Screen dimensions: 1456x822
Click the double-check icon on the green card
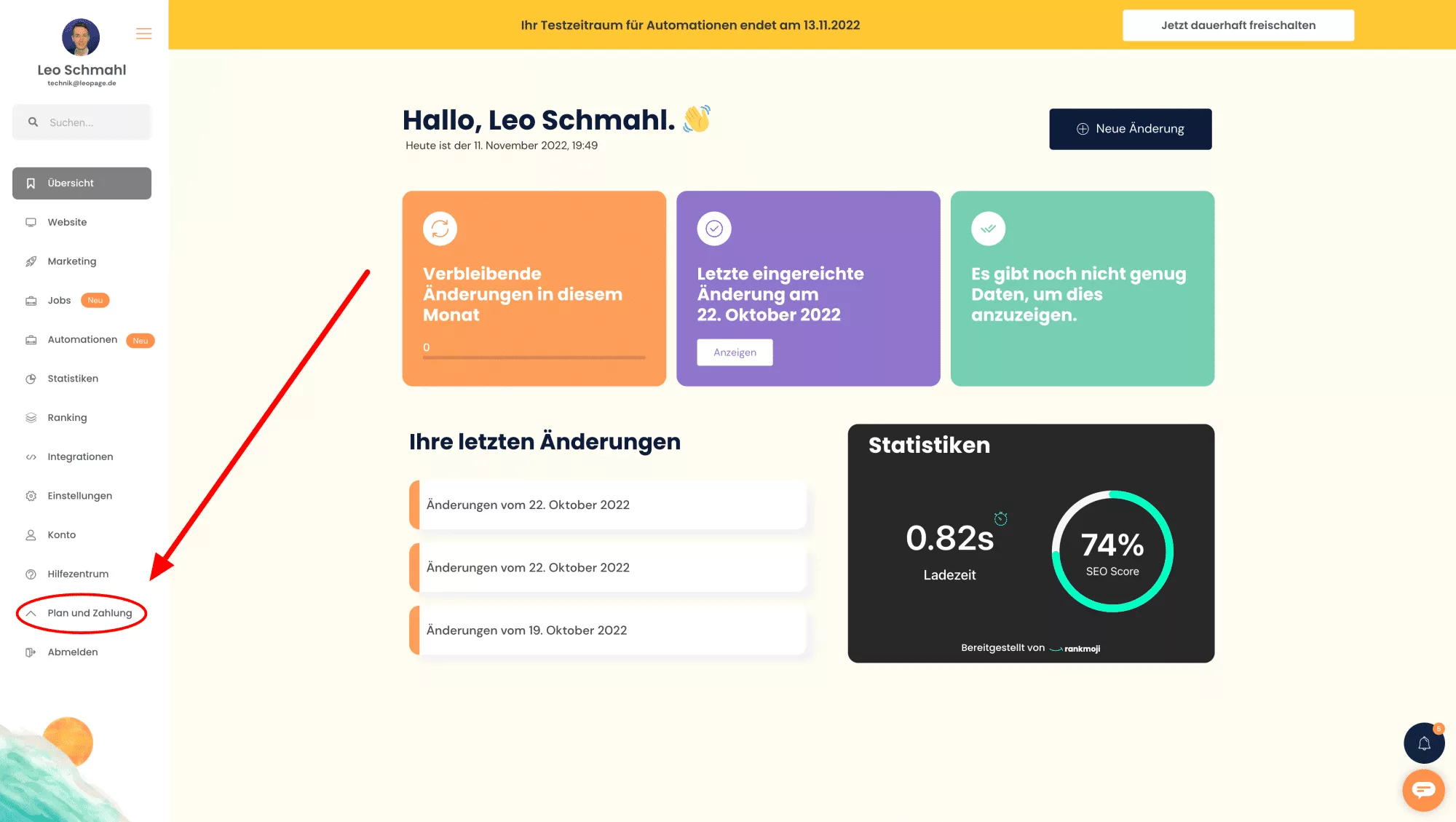coord(988,229)
